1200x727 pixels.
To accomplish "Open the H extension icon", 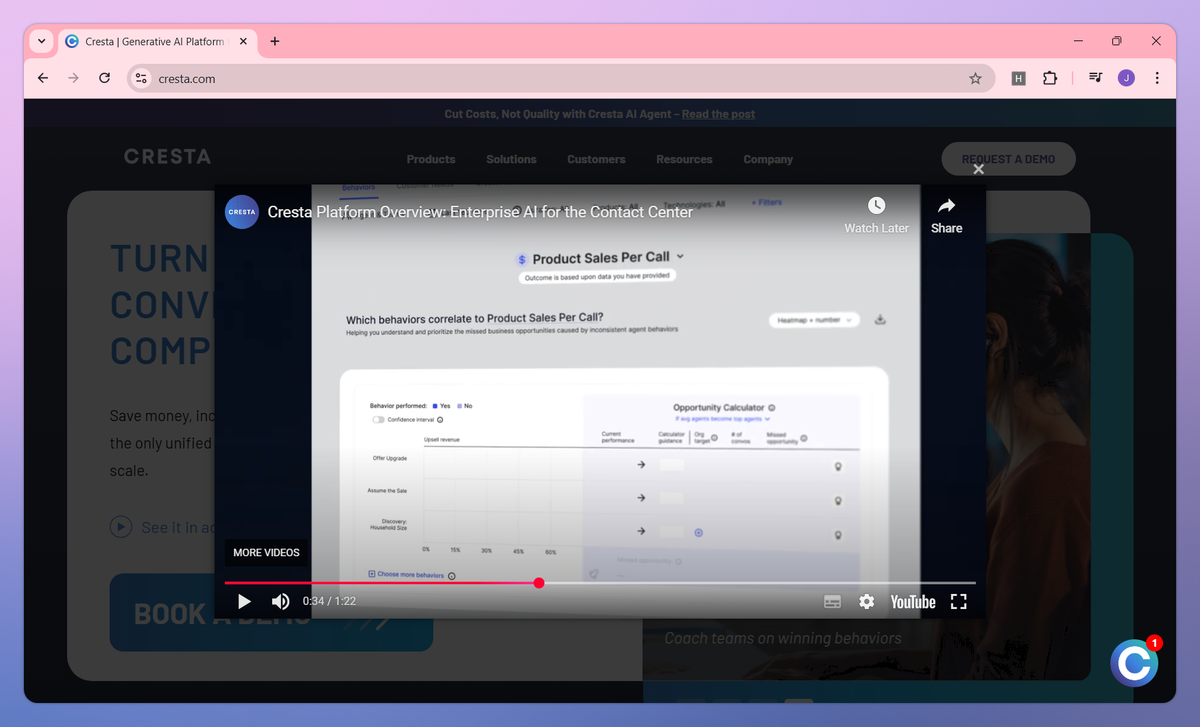I will (x=1018, y=78).
